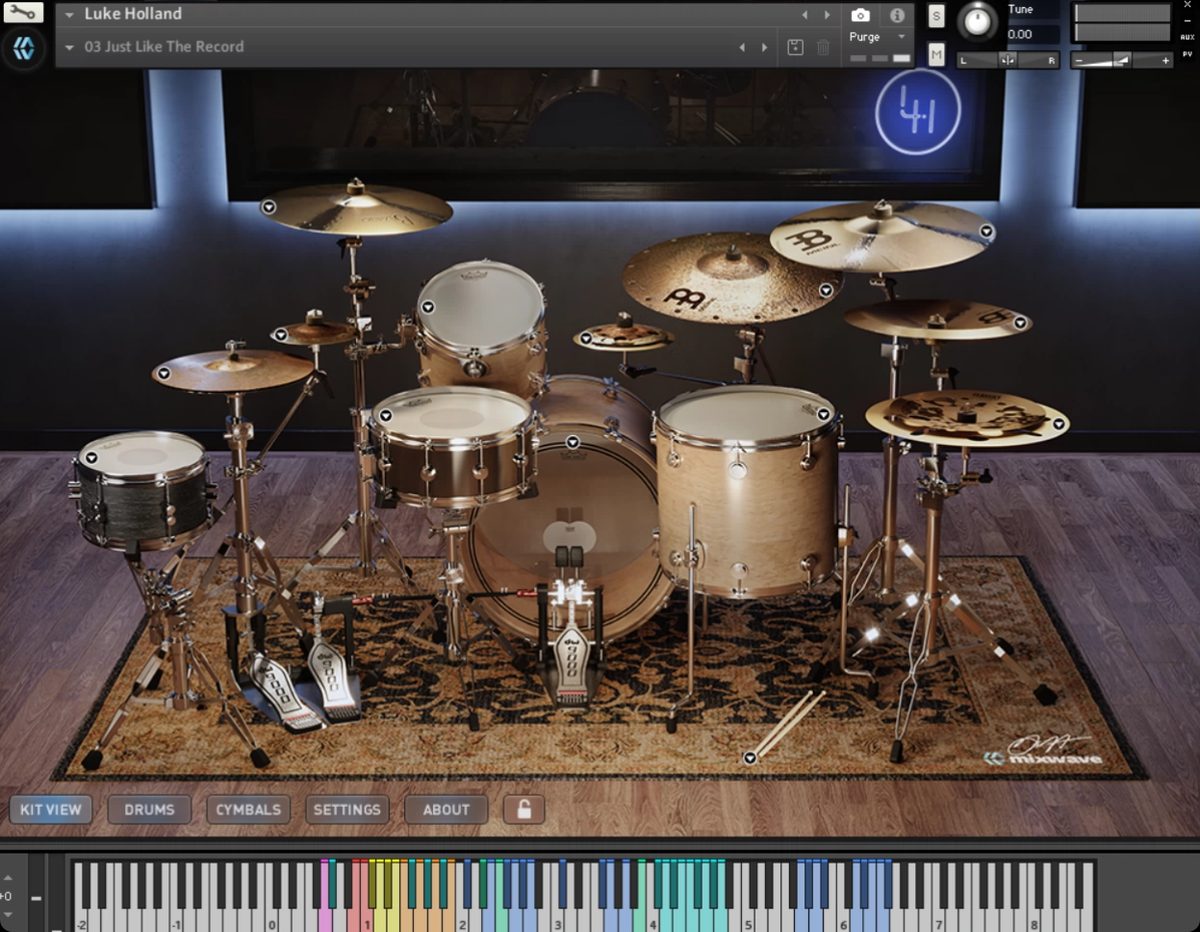
Task: Click the glowing 41 logo emblem
Action: click(918, 111)
